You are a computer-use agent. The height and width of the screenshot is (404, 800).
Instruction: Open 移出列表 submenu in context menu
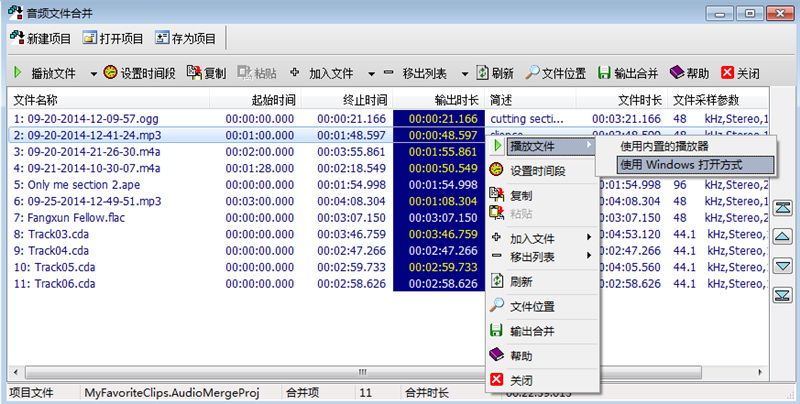tap(542, 257)
